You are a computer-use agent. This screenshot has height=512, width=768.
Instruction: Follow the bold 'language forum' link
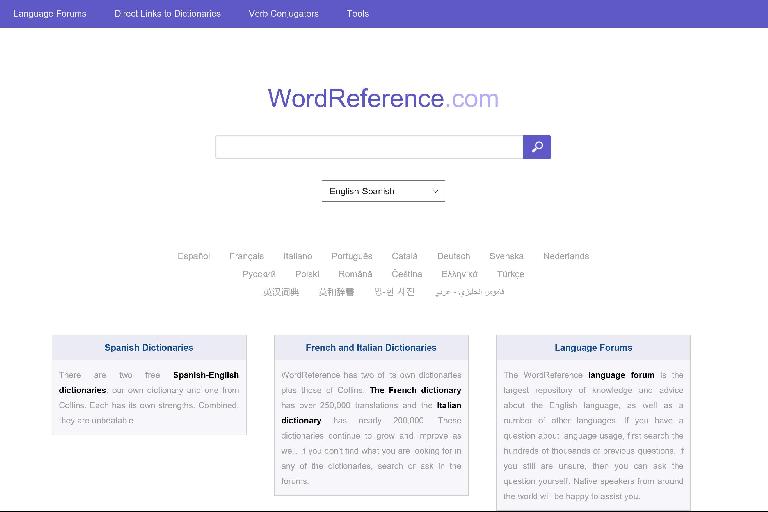pos(621,375)
